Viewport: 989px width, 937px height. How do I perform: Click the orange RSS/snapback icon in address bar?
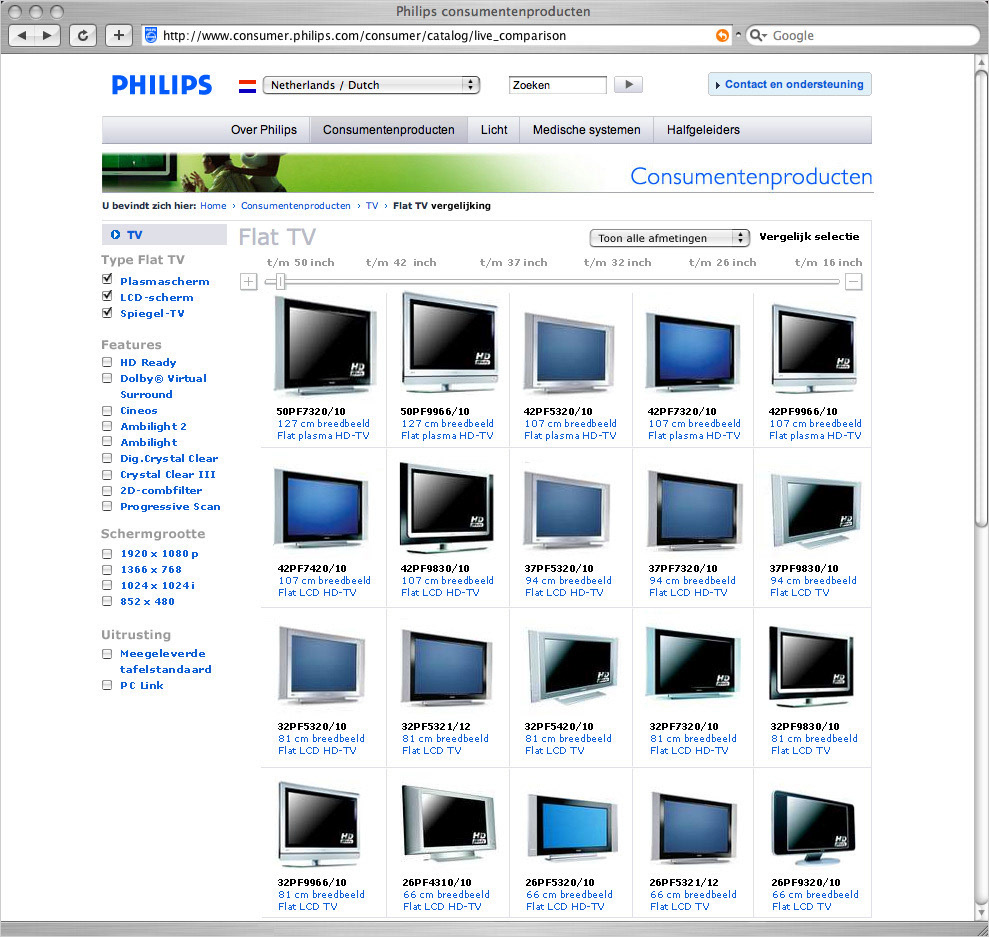coord(722,35)
